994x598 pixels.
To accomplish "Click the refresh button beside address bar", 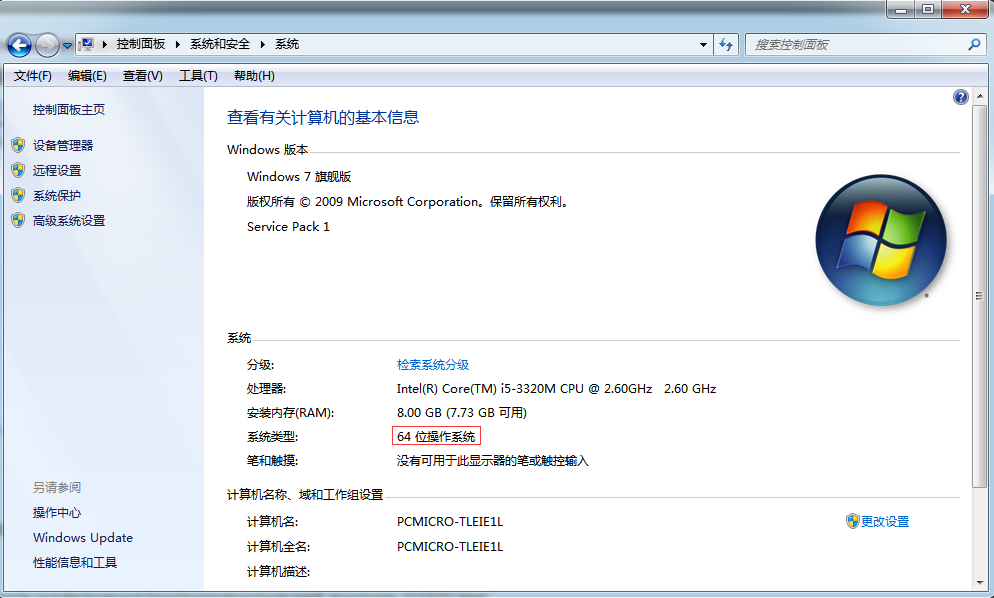I will pos(726,44).
